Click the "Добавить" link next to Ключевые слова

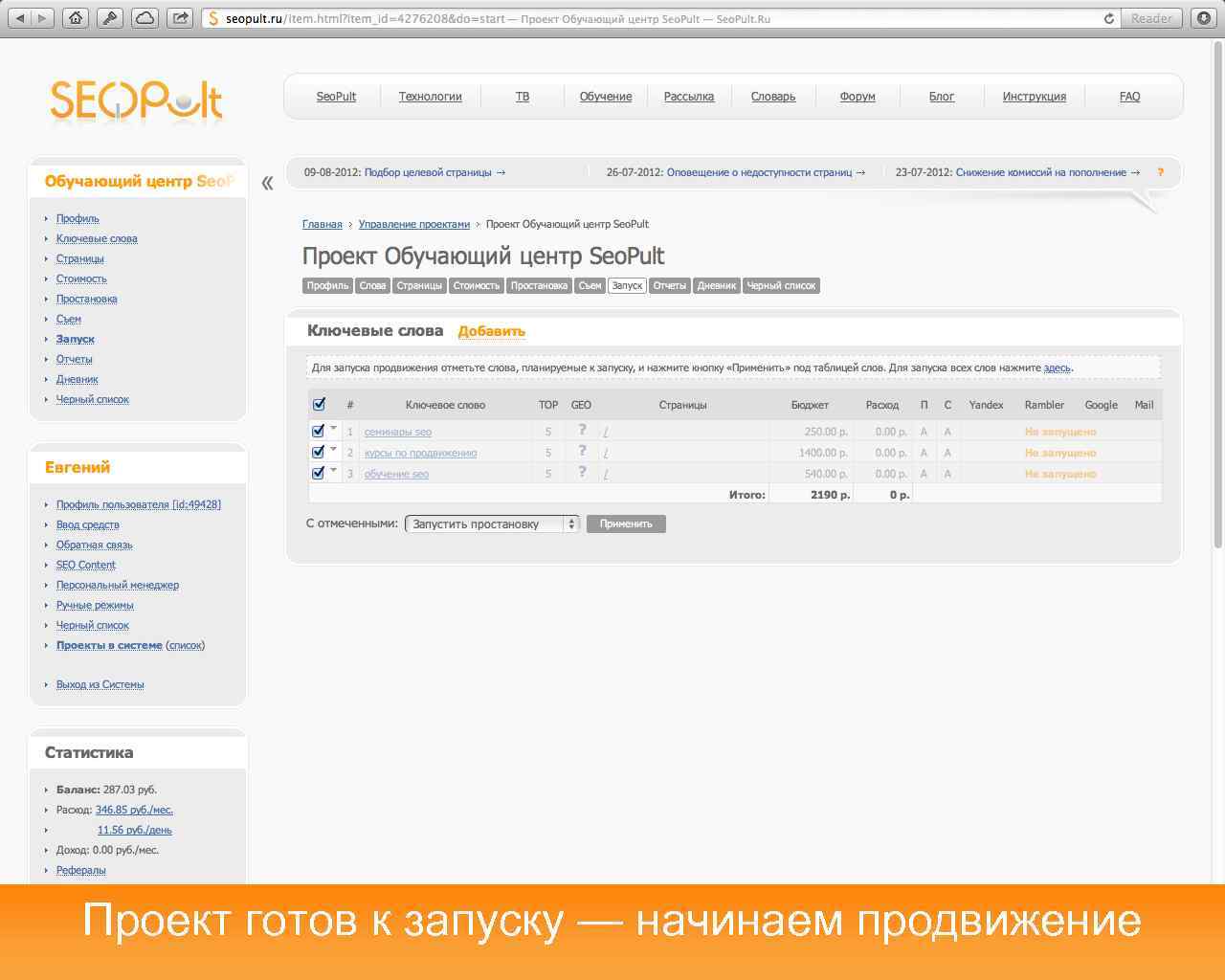[492, 330]
